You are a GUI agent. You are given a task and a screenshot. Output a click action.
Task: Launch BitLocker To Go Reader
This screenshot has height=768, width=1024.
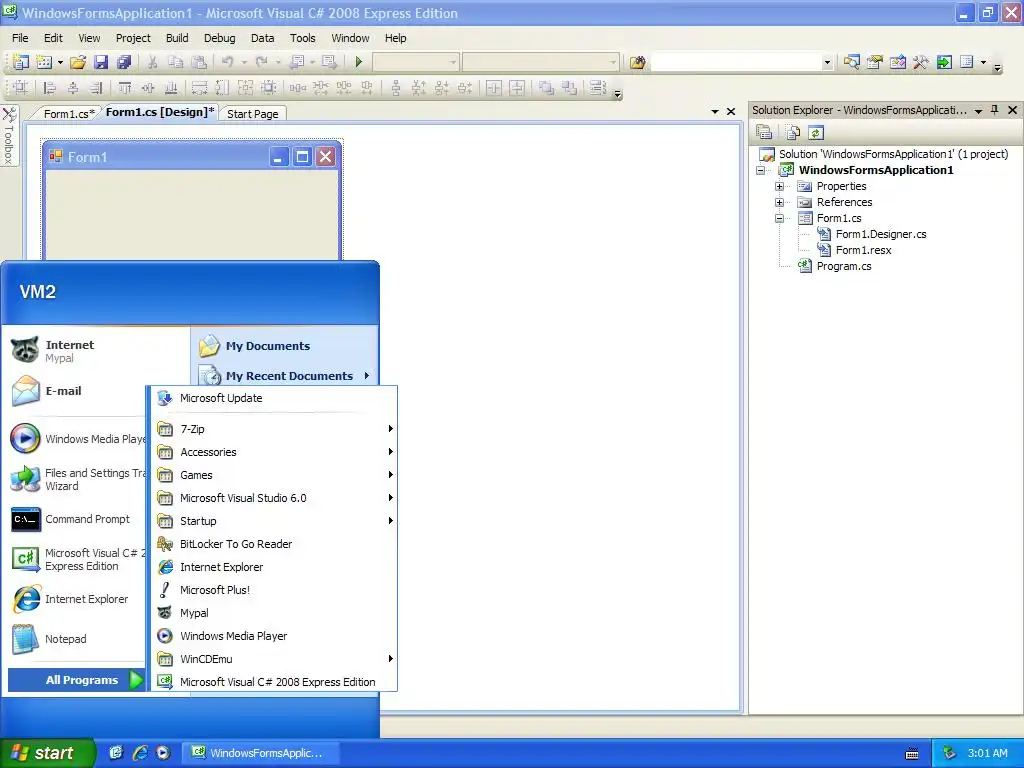coord(274,544)
